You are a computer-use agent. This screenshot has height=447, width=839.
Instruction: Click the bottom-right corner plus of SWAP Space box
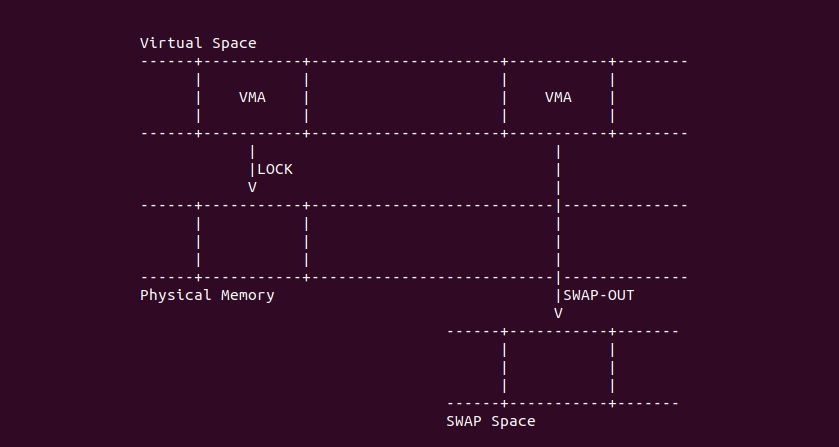point(611,403)
